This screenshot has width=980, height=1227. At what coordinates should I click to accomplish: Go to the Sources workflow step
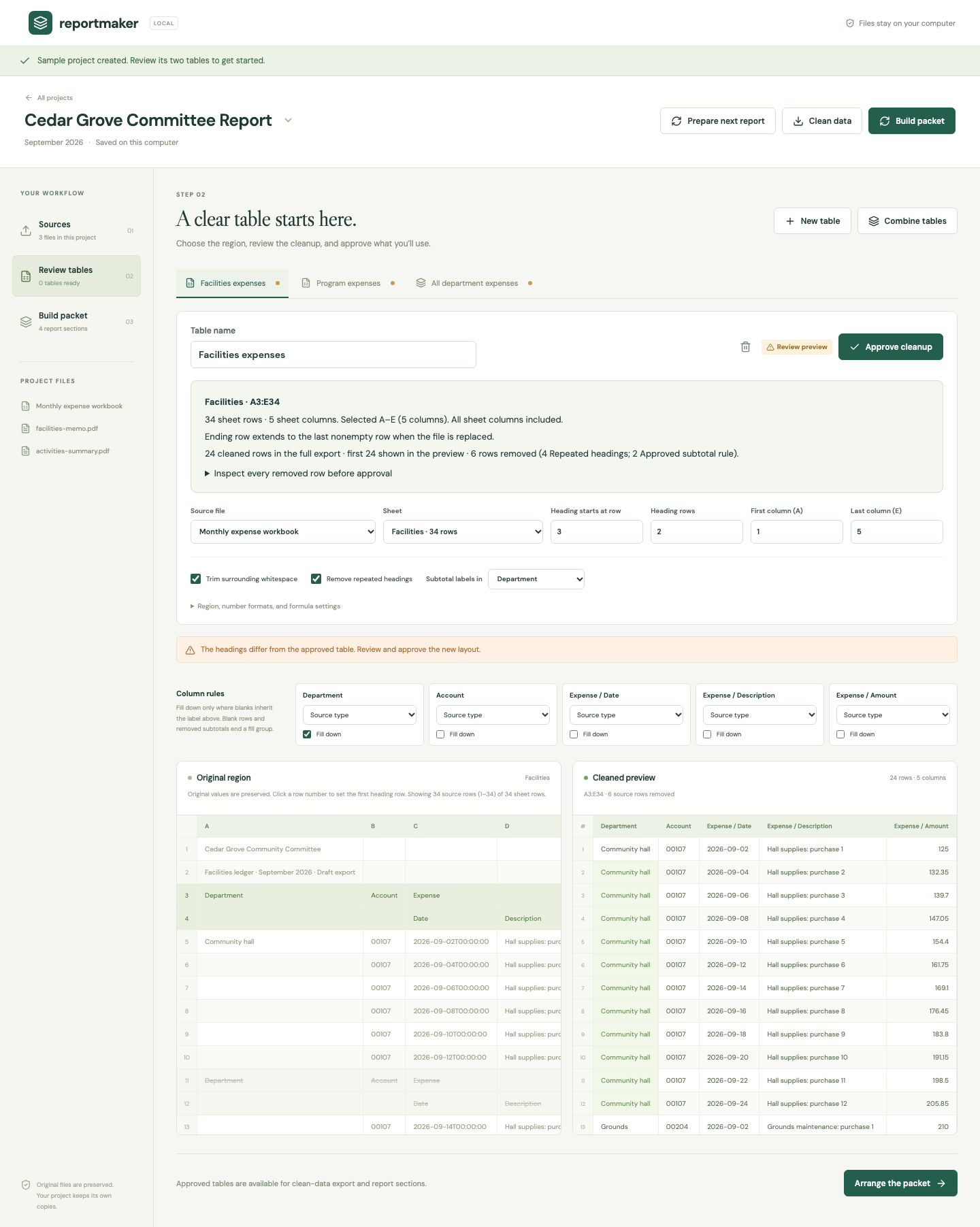(x=76, y=231)
